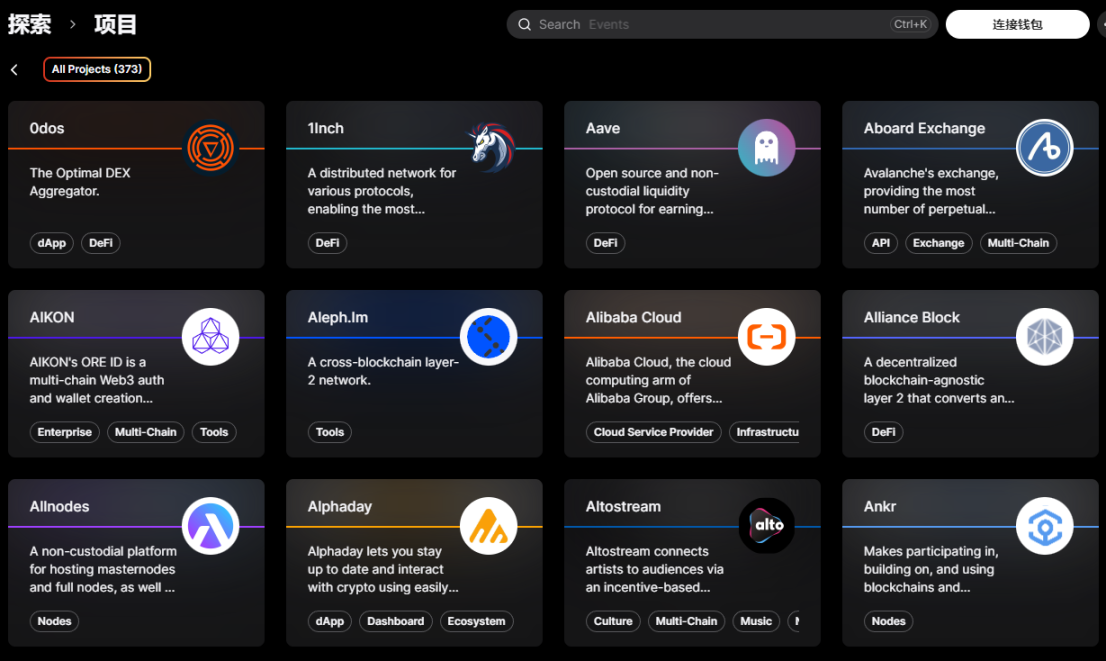
Task: Click the Multi-Chain tag on AIKON card
Action: [146, 432]
